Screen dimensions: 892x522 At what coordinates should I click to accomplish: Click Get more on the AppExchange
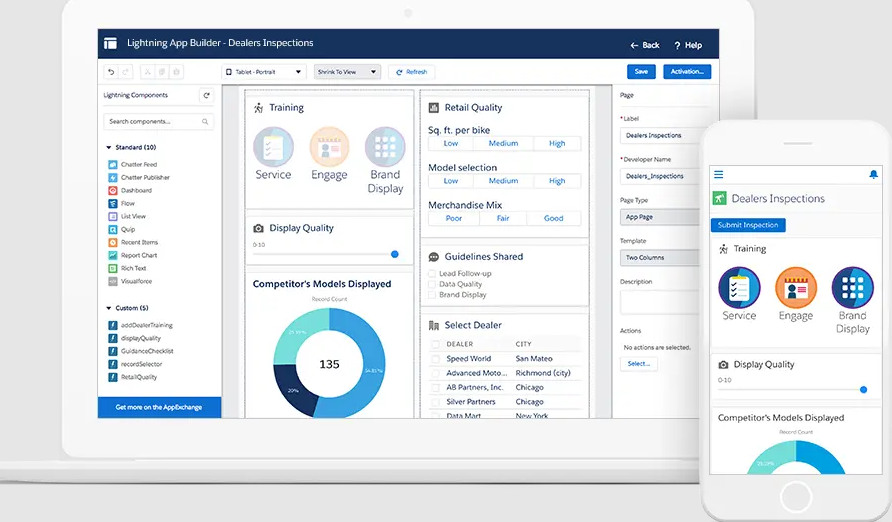pos(159,407)
